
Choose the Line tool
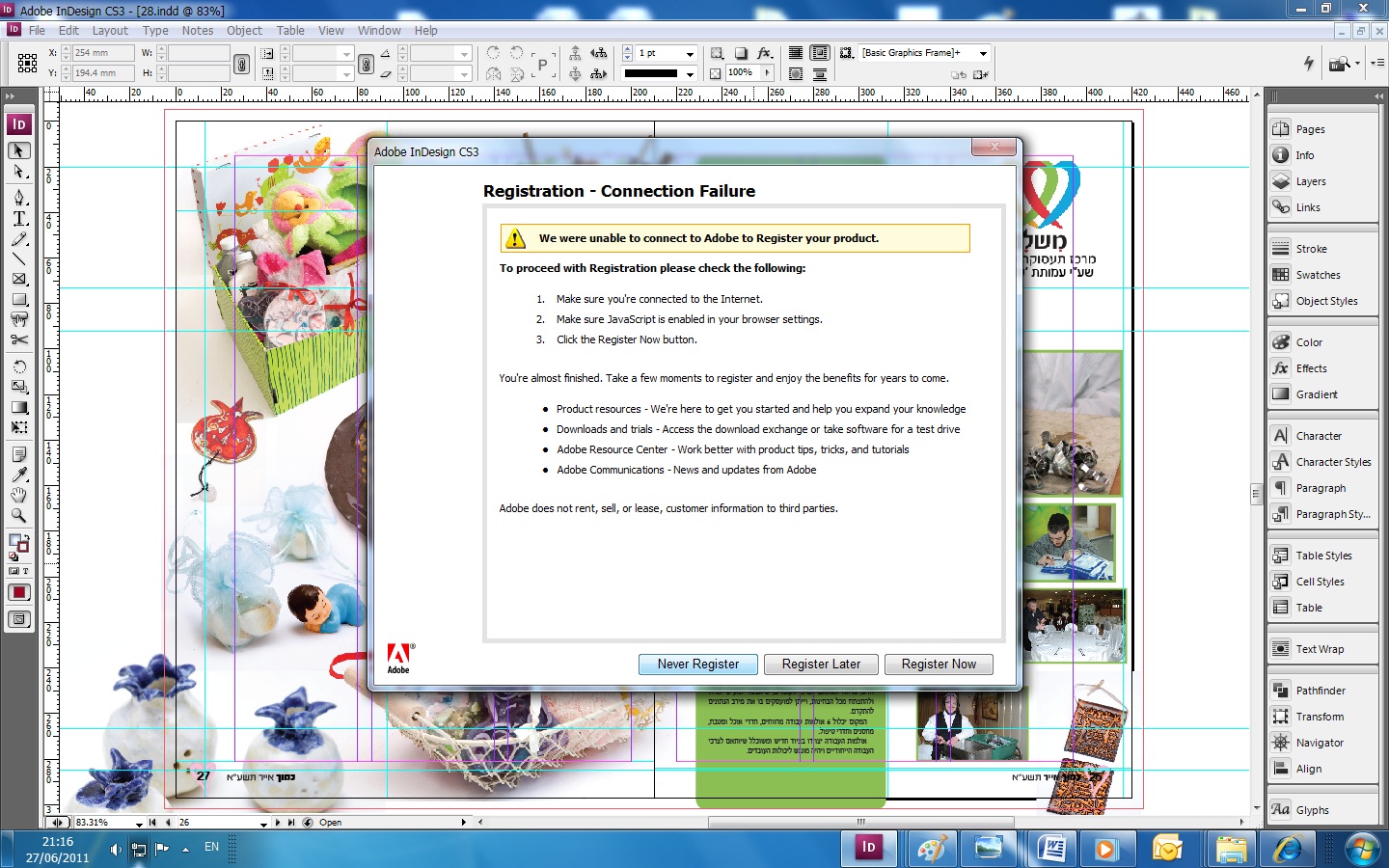point(19,258)
